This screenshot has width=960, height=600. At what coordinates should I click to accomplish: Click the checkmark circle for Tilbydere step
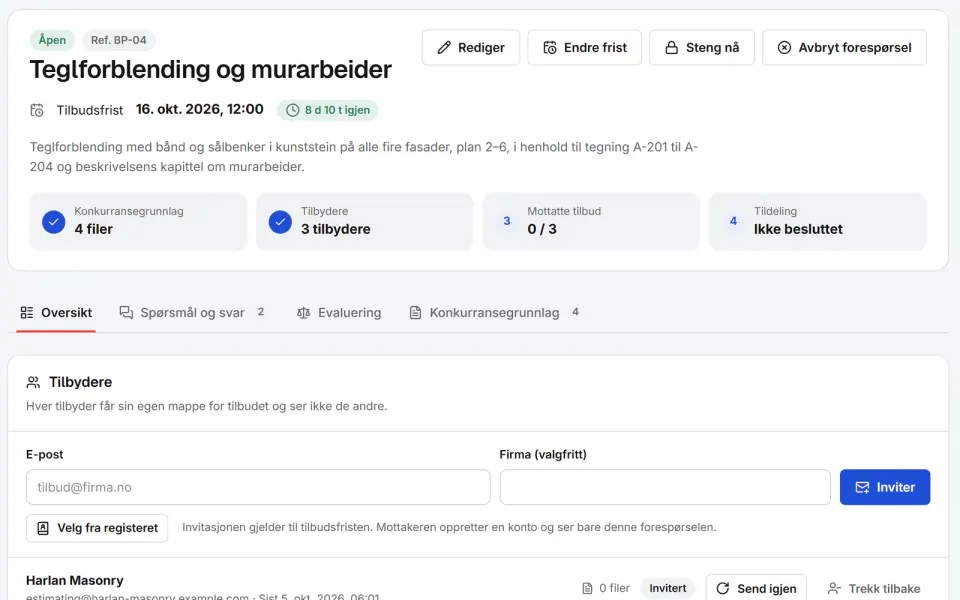pyautogui.click(x=280, y=222)
